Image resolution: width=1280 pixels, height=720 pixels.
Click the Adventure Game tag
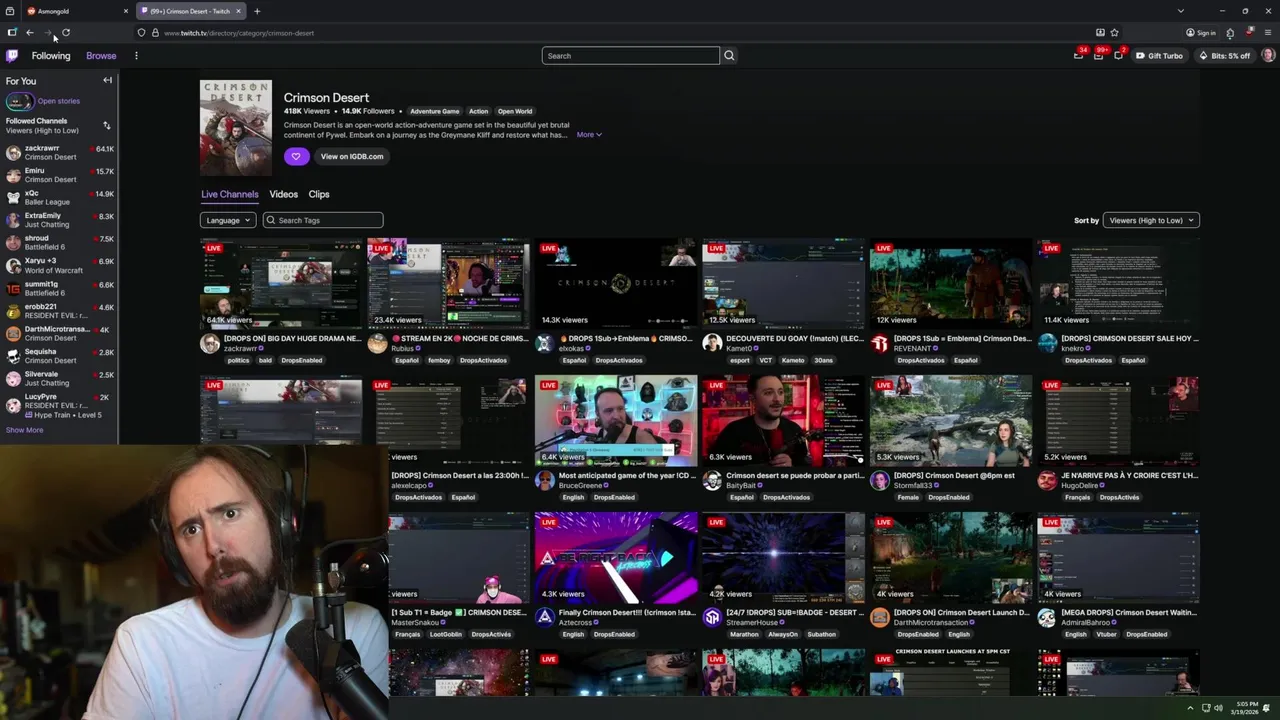[435, 111]
